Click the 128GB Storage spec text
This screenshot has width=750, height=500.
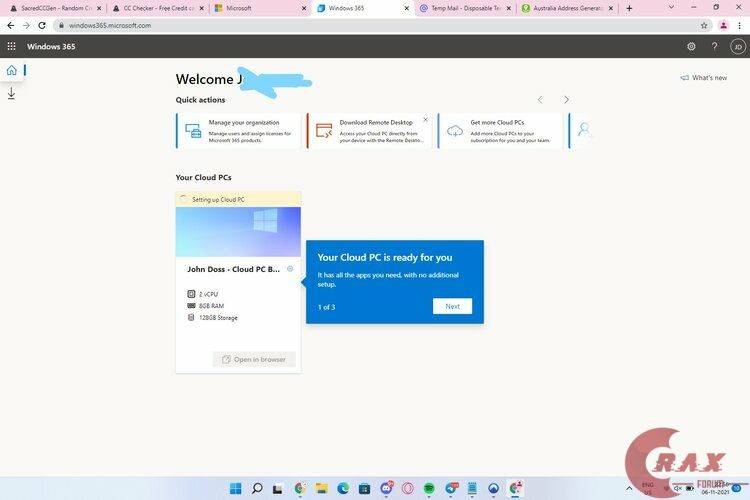pos(218,318)
